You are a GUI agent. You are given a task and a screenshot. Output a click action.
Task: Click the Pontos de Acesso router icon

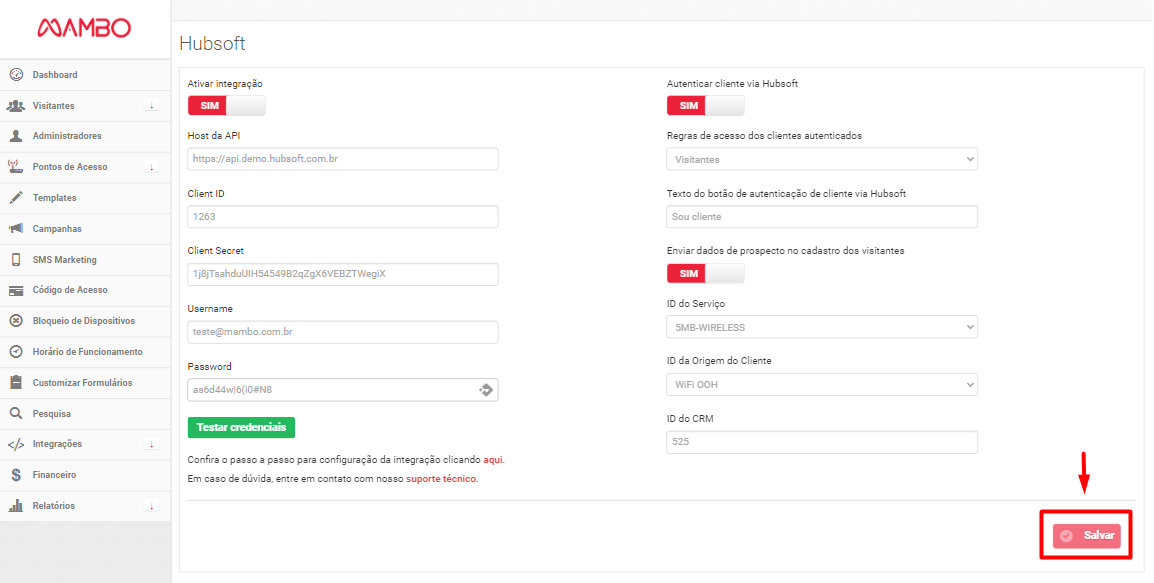pyautogui.click(x=15, y=167)
